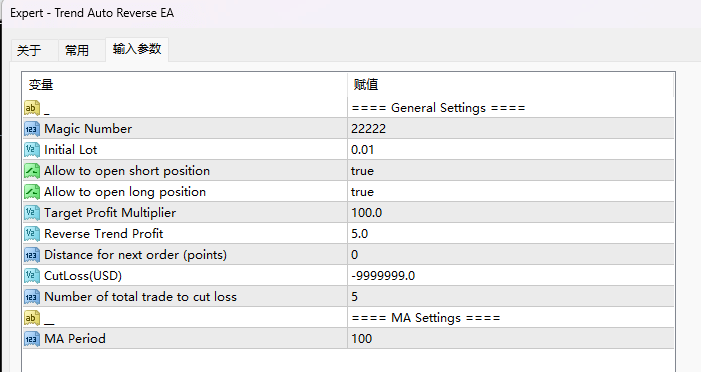Select 'Number of total trade to cut loss' label

click(x=140, y=297)
